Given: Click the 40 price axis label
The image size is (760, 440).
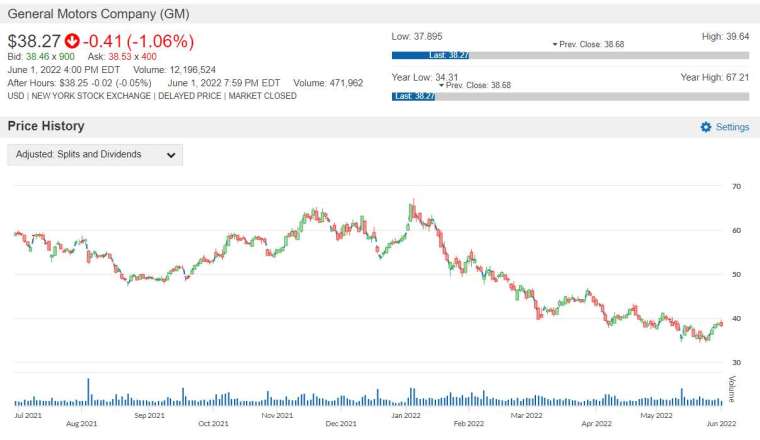Looking at the screenshot, I should click(736, 318).
